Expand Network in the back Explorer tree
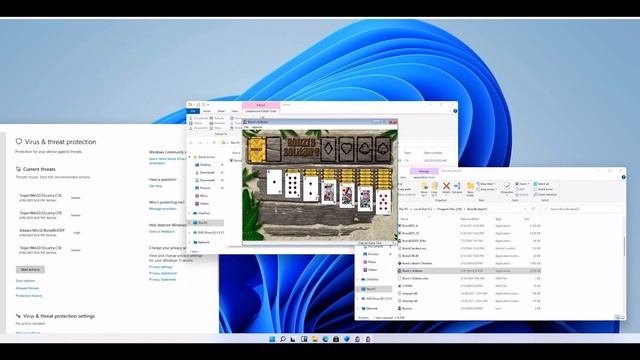 coord(190,242)
